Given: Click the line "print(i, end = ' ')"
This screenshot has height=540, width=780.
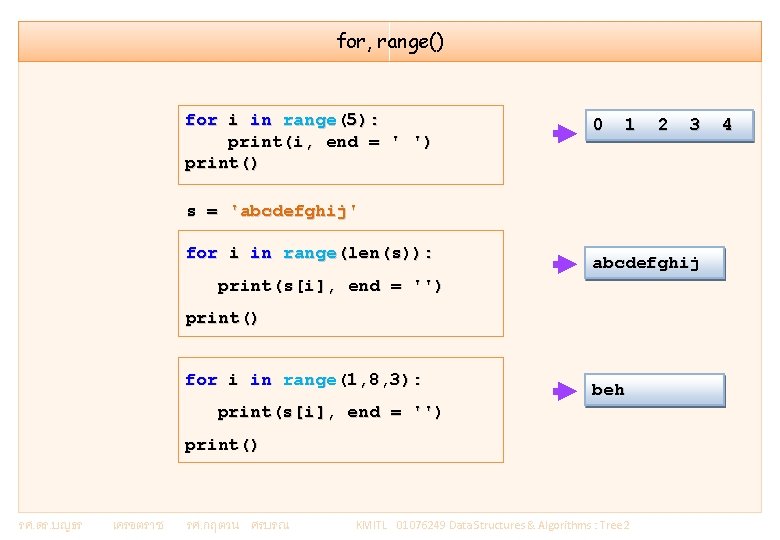Looking at the screenshot, I should point(329,142).
